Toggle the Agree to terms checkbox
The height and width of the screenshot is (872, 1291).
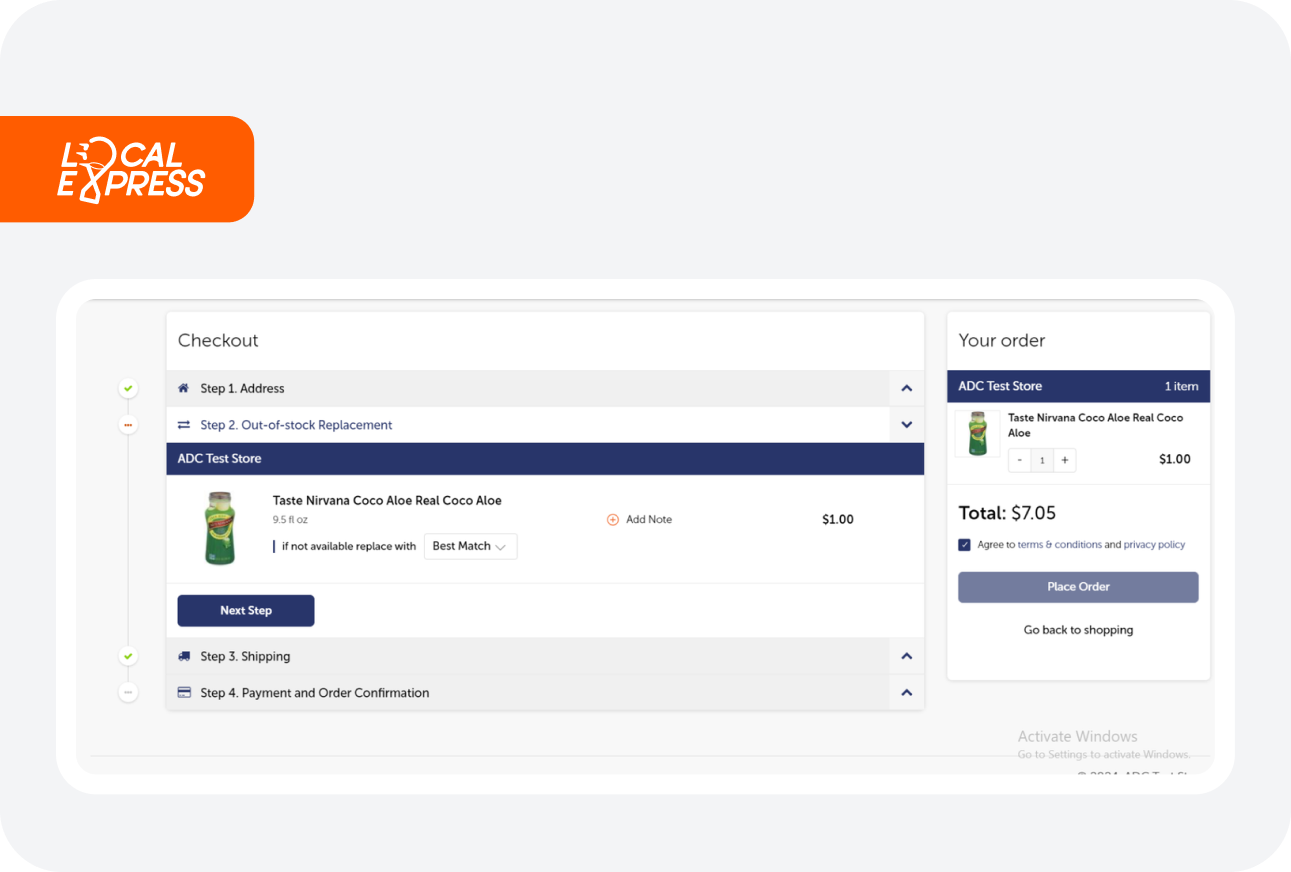click(964, 545)
